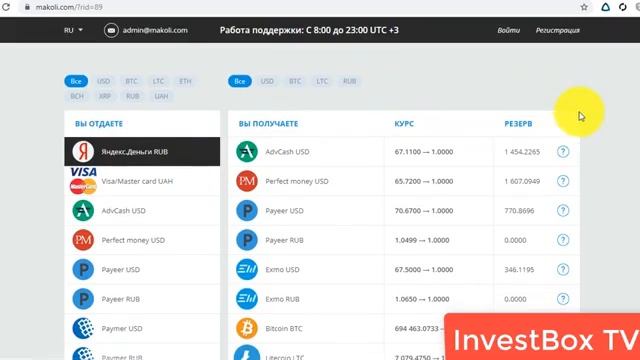Select the Все filter in the give column
640x360 pixels.
[76, 81]
